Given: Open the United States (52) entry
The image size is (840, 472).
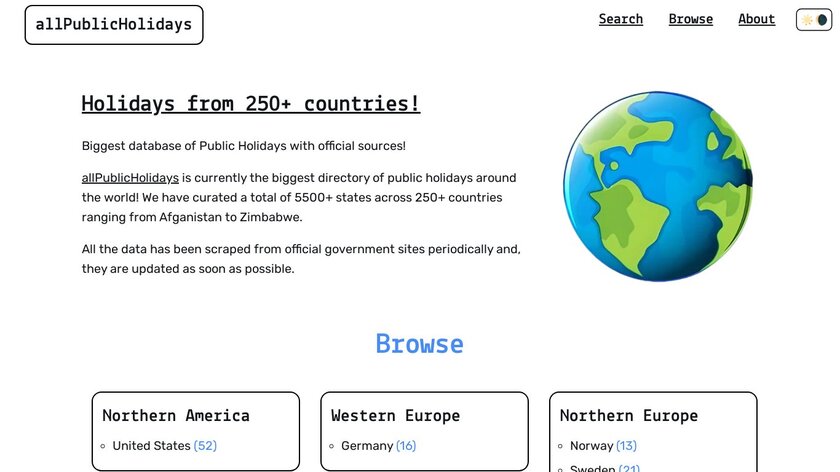Looking at the screenshot, I should click(x=164, y=446).
